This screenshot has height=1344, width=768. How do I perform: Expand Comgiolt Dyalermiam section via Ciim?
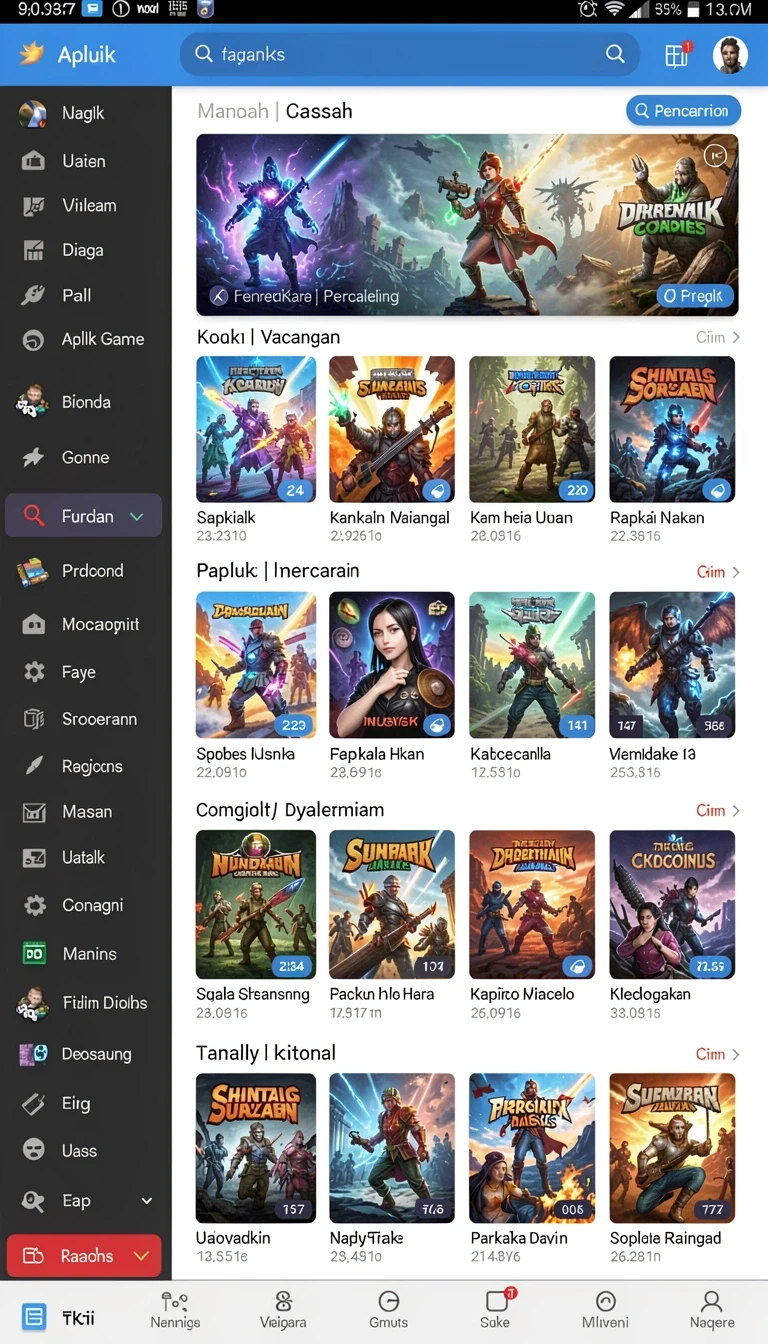click(718, 810)
